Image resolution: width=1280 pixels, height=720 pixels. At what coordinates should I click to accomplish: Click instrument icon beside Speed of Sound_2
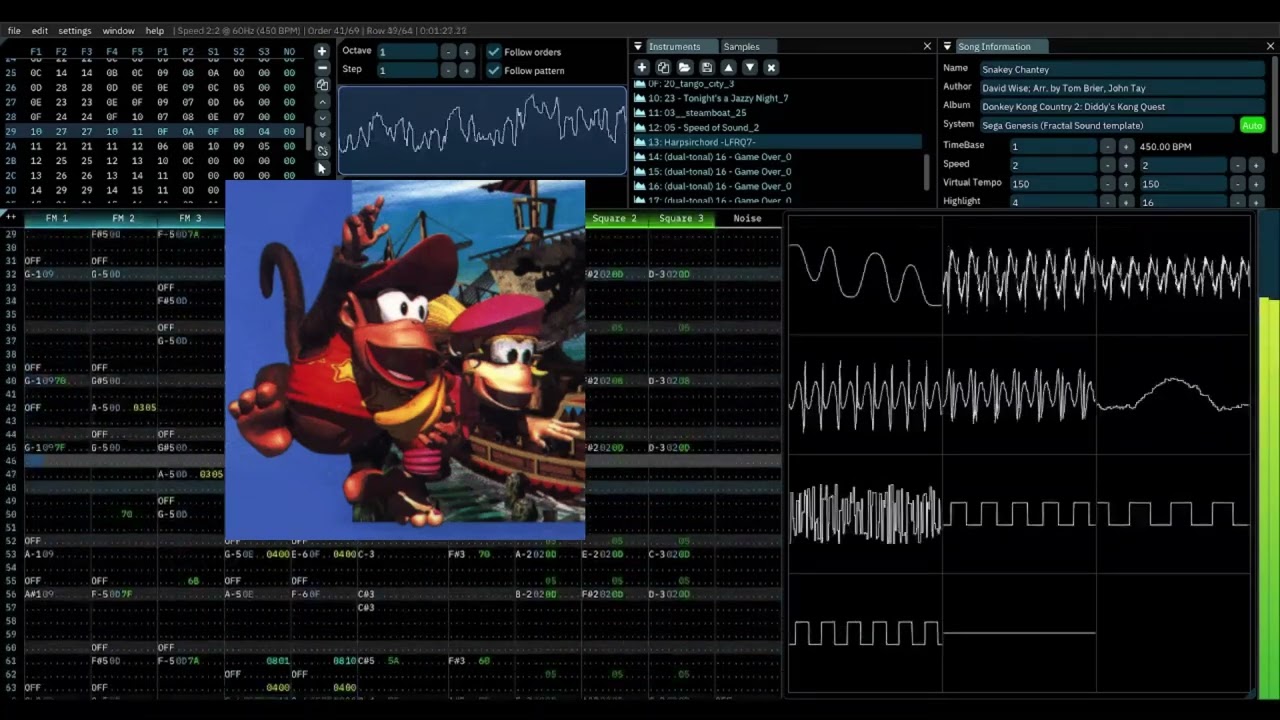tap(640, 127)
